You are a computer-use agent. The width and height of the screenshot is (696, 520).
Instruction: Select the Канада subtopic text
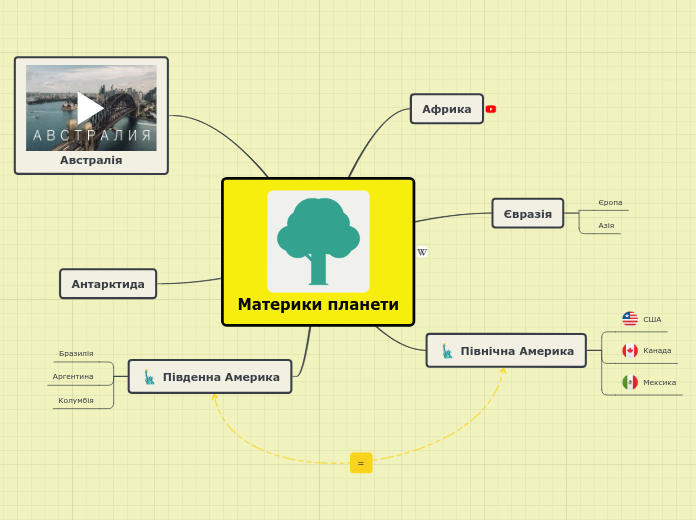pos(657,350)
